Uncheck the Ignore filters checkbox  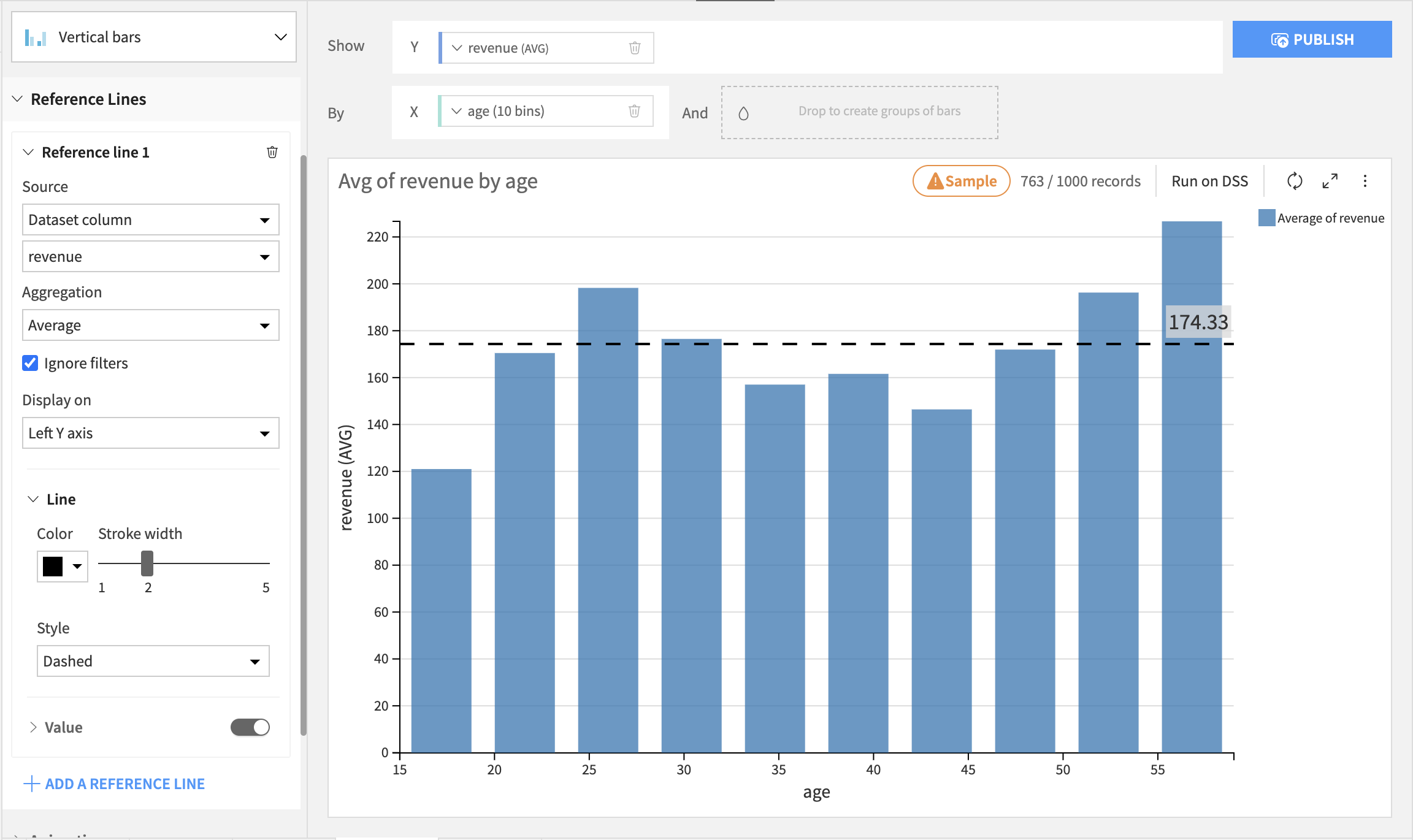[x=30, y=363]
